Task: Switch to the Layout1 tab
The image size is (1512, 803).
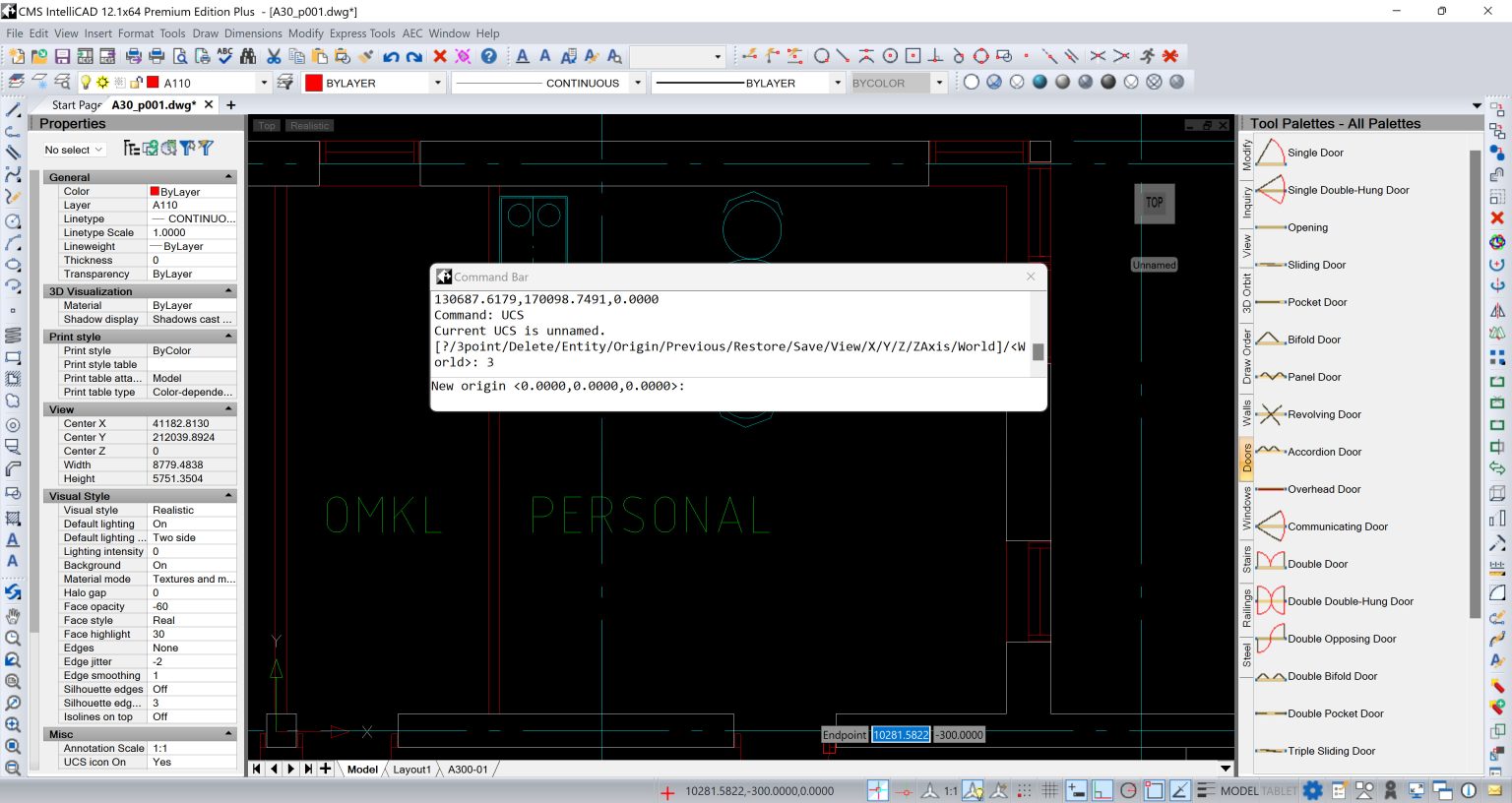Action: coord(411,770)
